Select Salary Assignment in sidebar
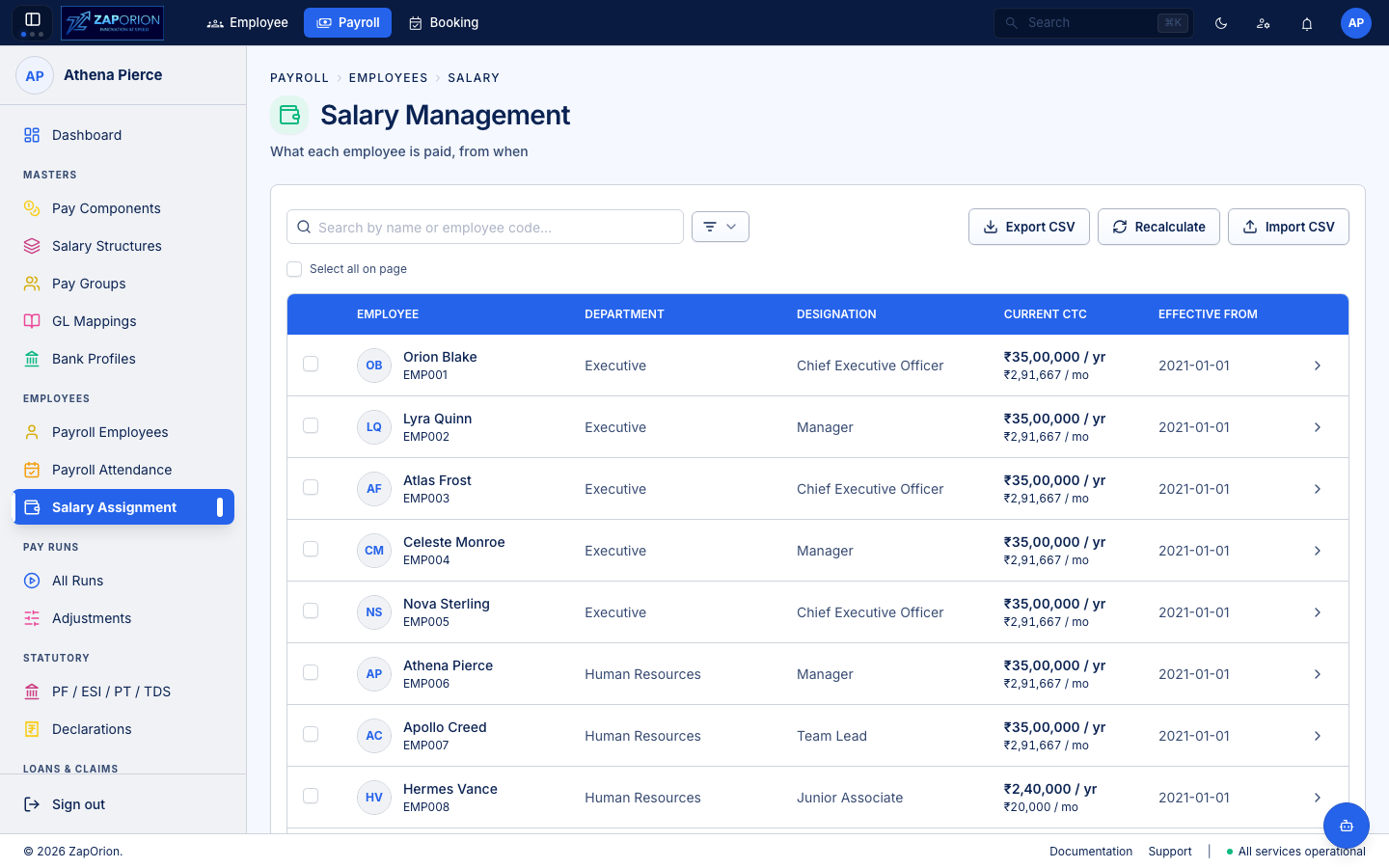The image size is (1389, 868). pos(123,507)
